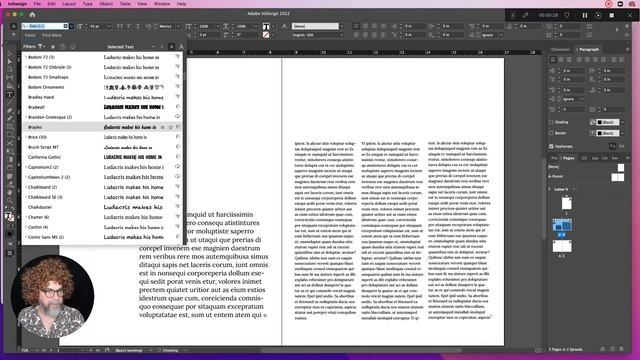Image resolution: width=640 pixels, height=360 pixels.
Task: Open the Selected Text sample dropdown
Action: click(x=153, y=47)
